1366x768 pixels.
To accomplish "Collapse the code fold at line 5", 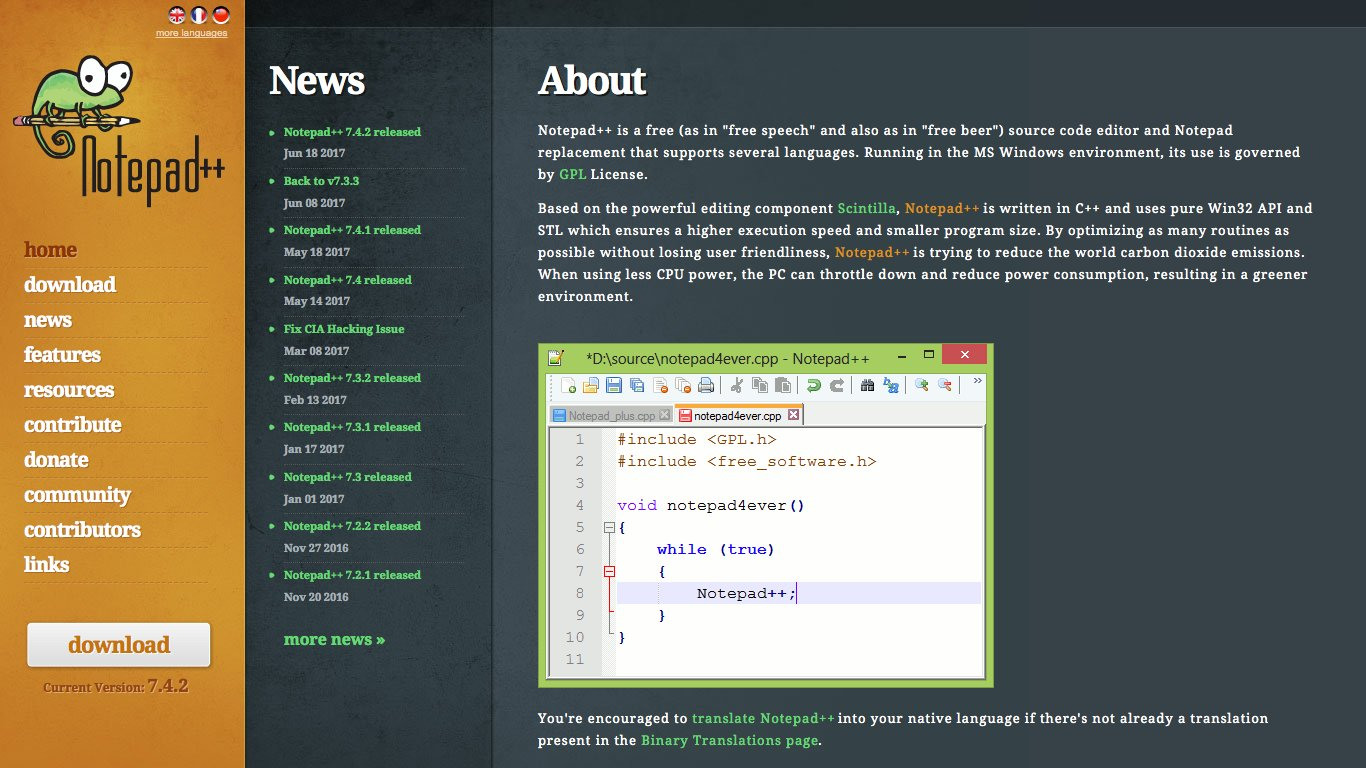I will click(608, 525).
